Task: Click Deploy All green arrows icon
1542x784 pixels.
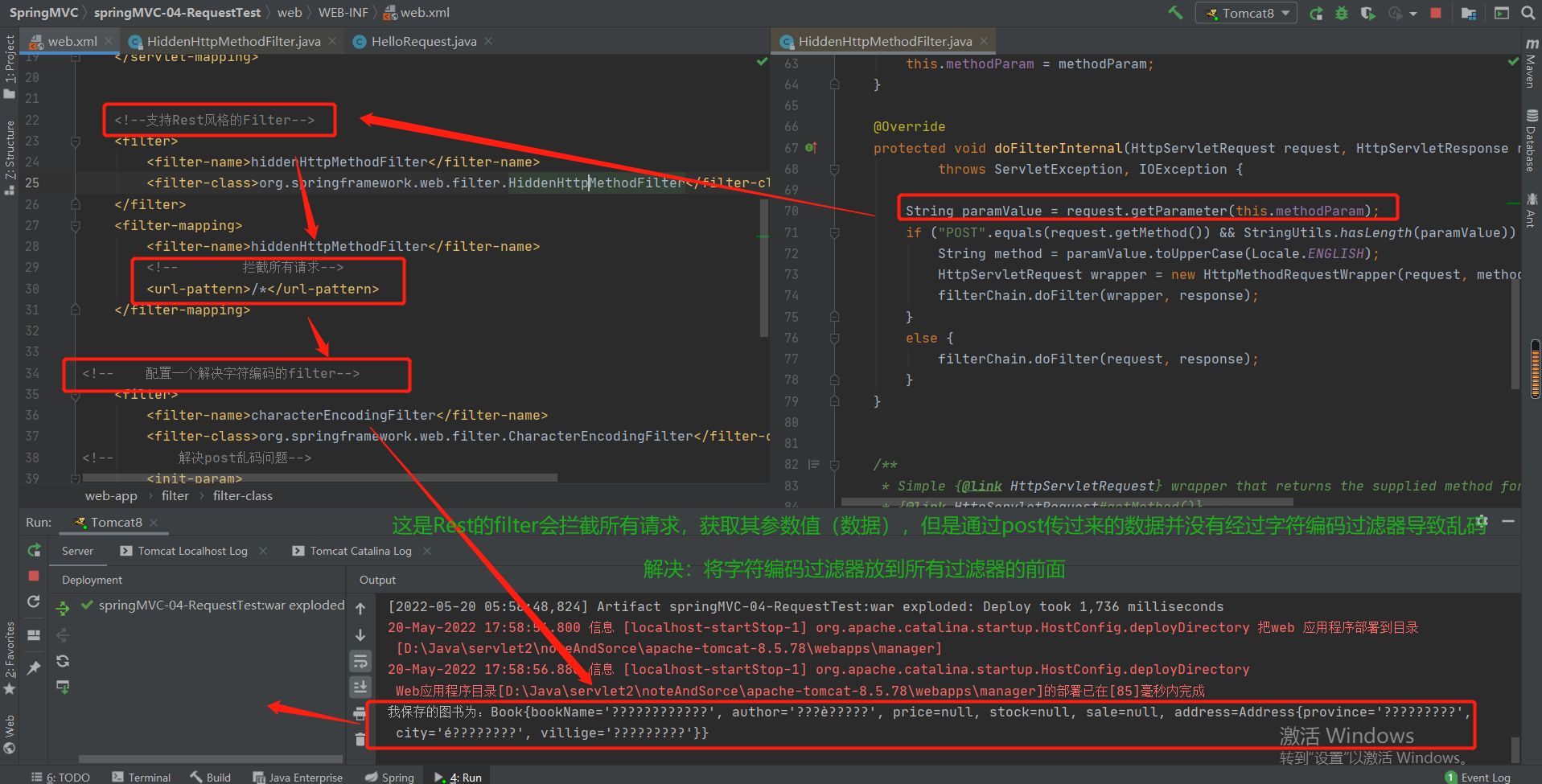Action: (63, 609)
